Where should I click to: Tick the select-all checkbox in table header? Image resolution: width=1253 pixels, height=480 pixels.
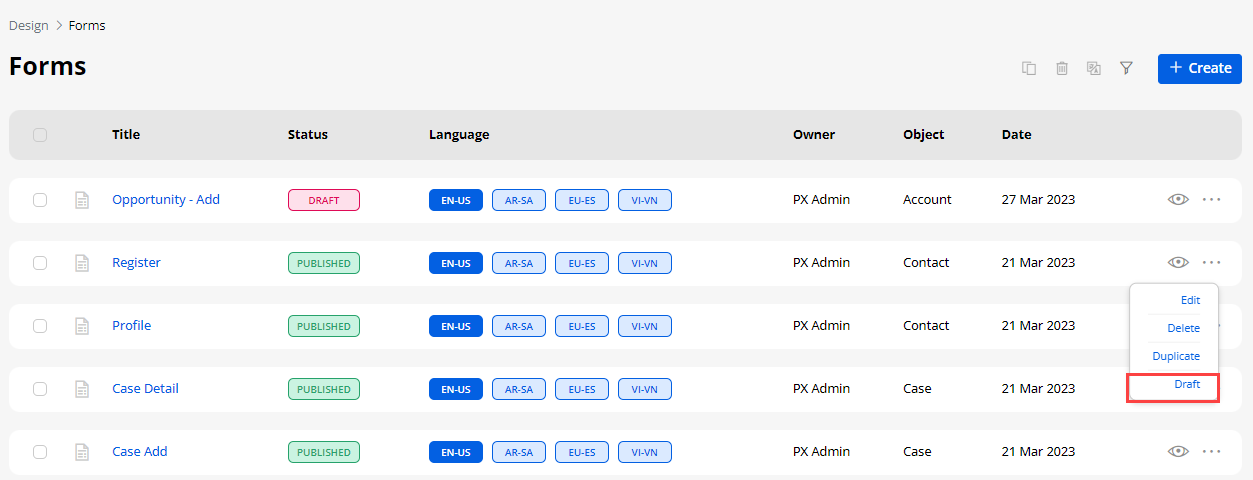point(40,135)
